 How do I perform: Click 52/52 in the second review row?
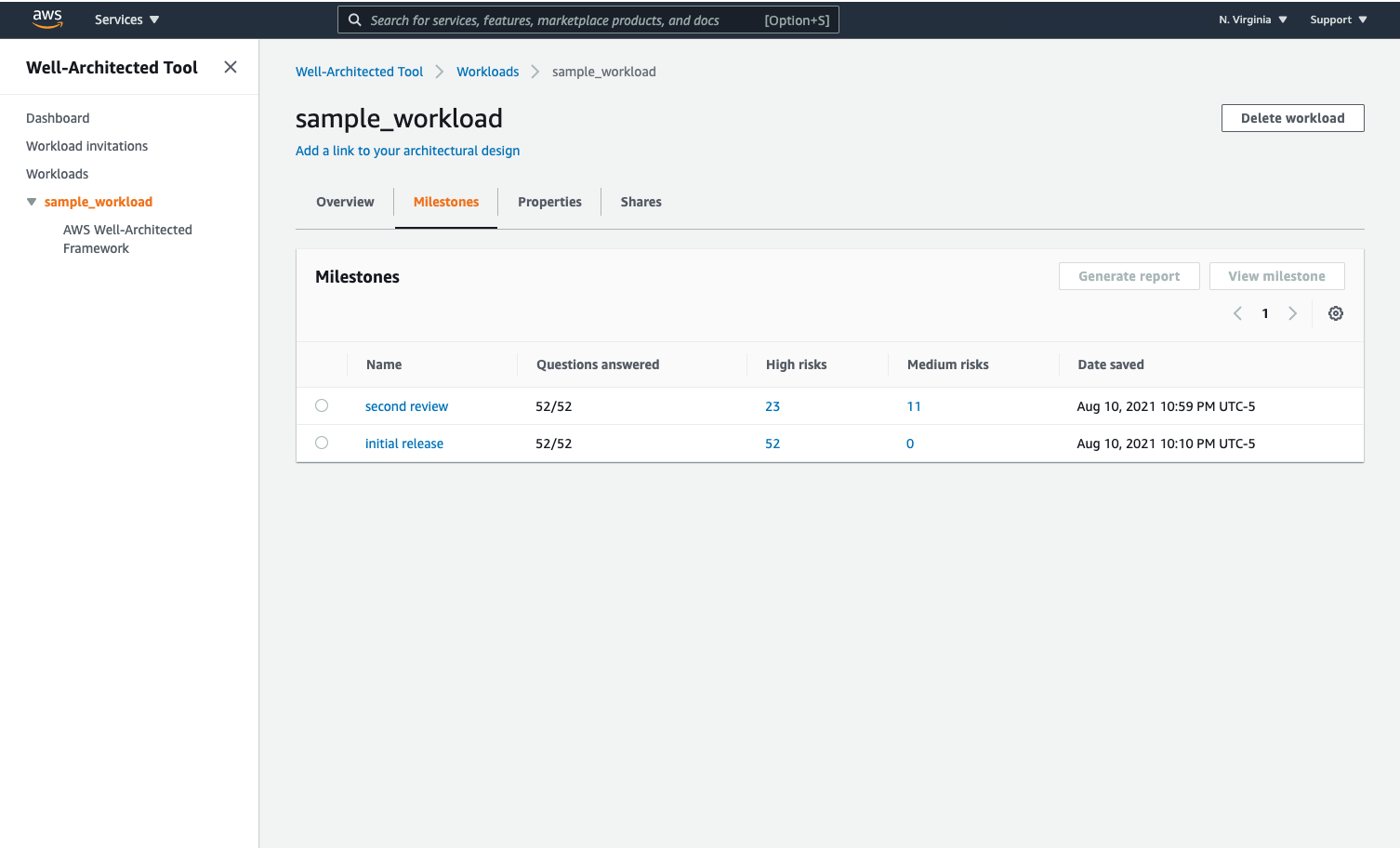(554, 406)
